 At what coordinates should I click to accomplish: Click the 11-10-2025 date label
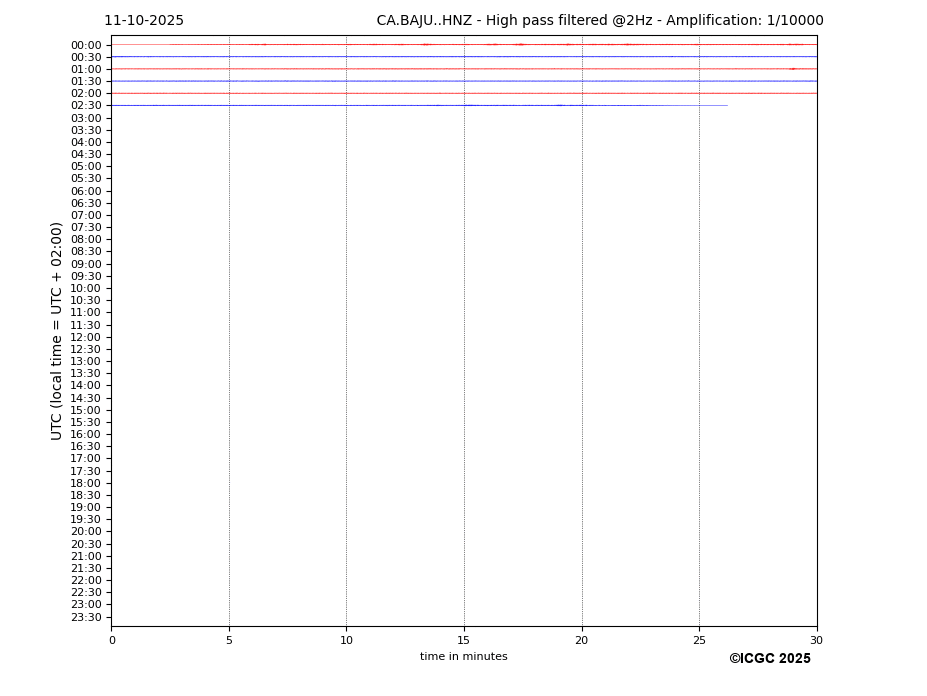click(144, 21)
